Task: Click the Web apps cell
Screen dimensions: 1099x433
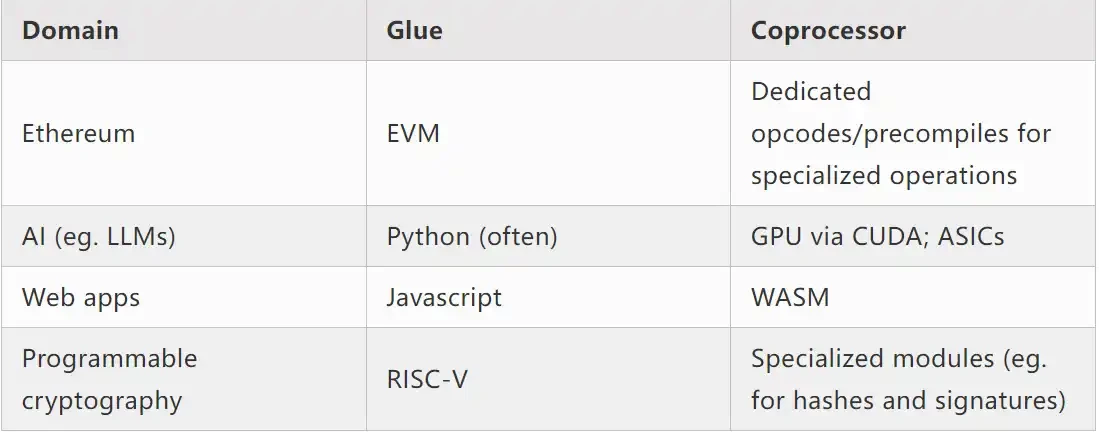Action: click(80, 297)
